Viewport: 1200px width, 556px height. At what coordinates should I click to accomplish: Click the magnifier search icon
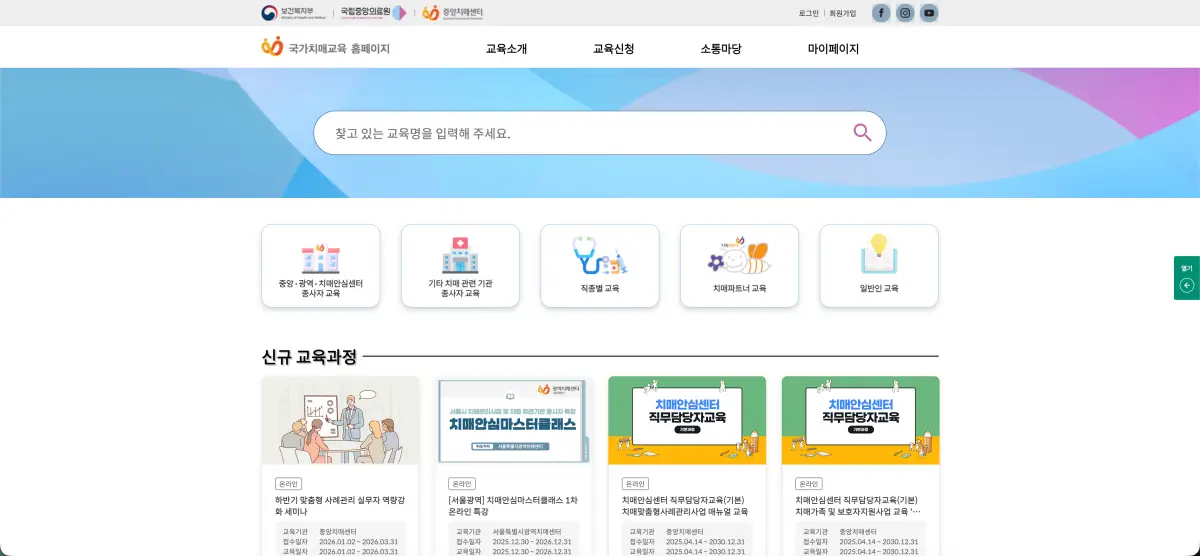coord(862,132)
